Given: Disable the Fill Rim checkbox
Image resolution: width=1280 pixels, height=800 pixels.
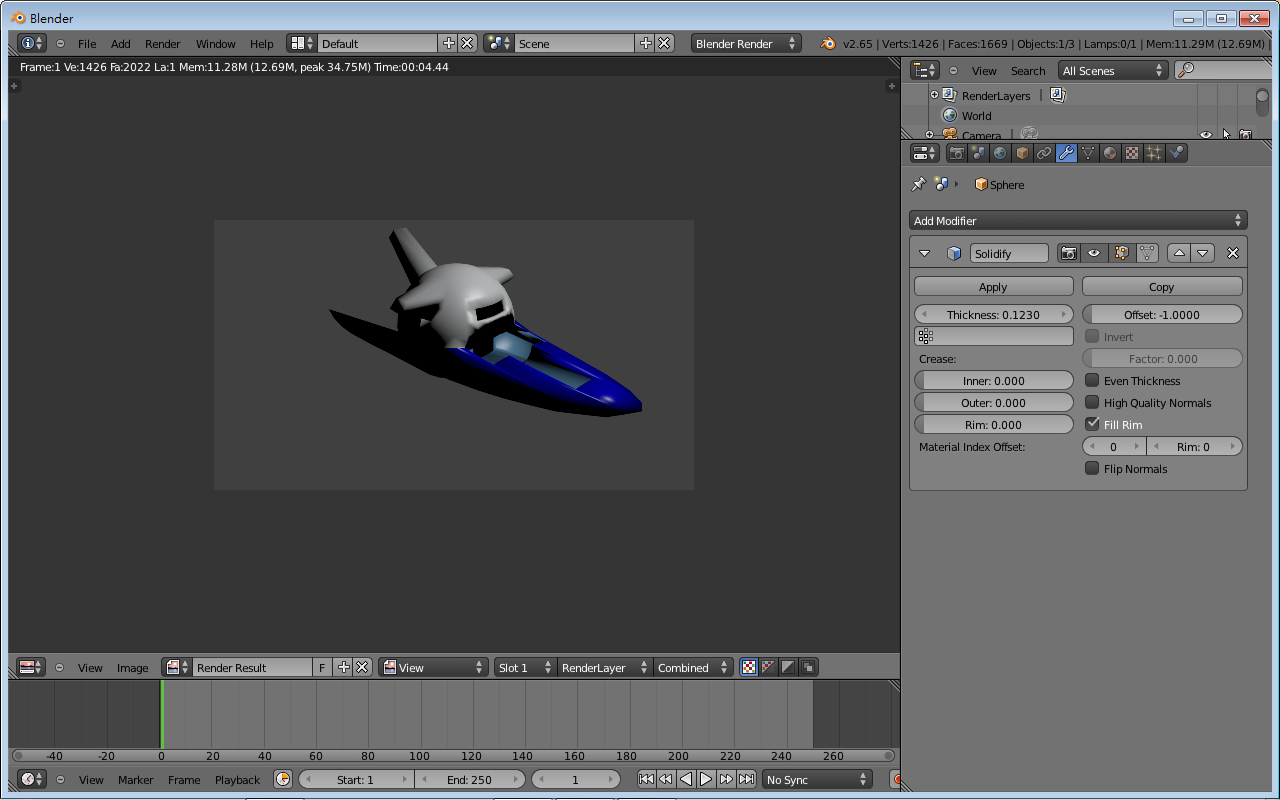Looking at the screenshot, I should 1093,423.
